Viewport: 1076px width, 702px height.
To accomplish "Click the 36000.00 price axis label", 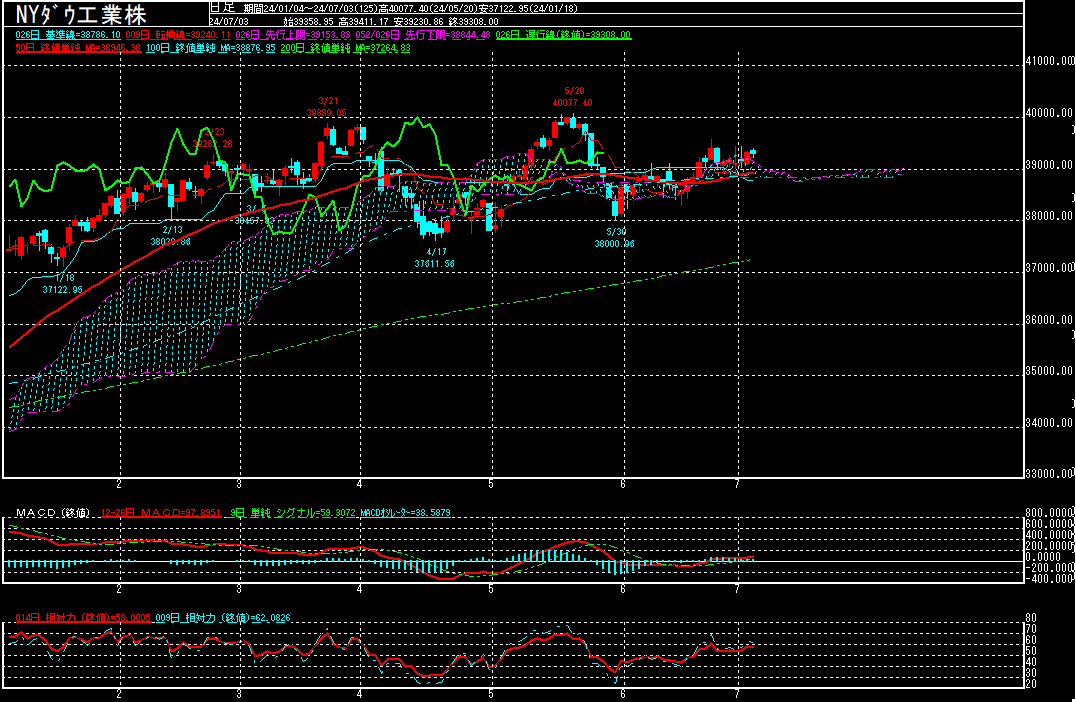I will (x=1049, y=320).
